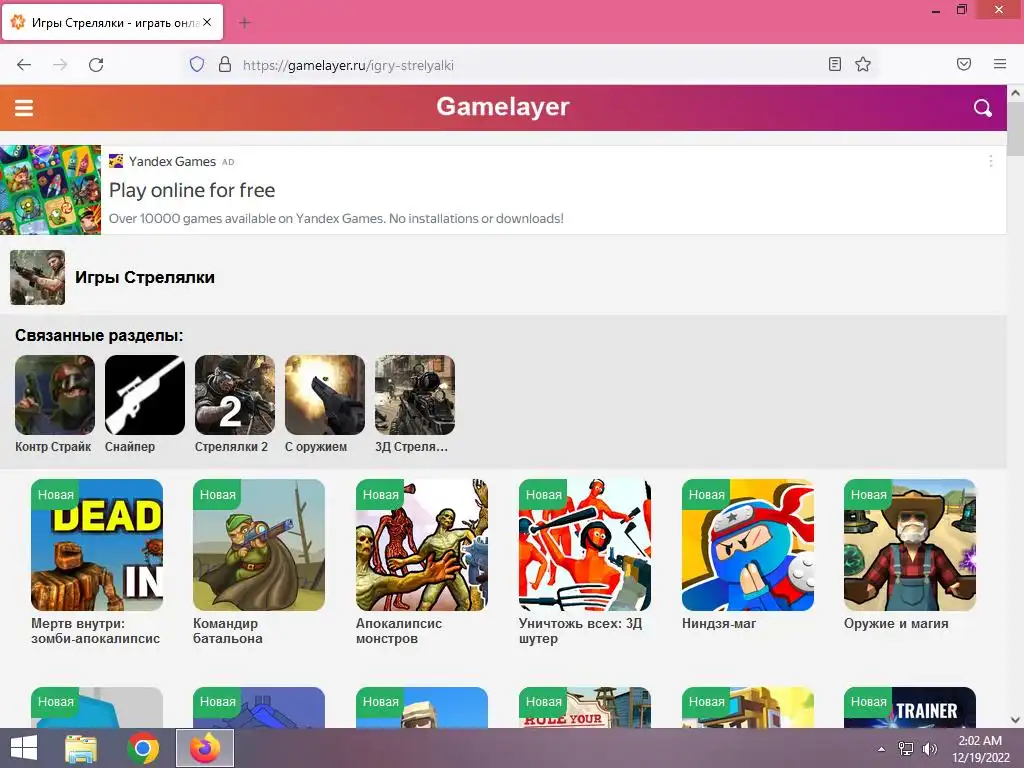
Task: Go back to the previous page
Action: 24,65
